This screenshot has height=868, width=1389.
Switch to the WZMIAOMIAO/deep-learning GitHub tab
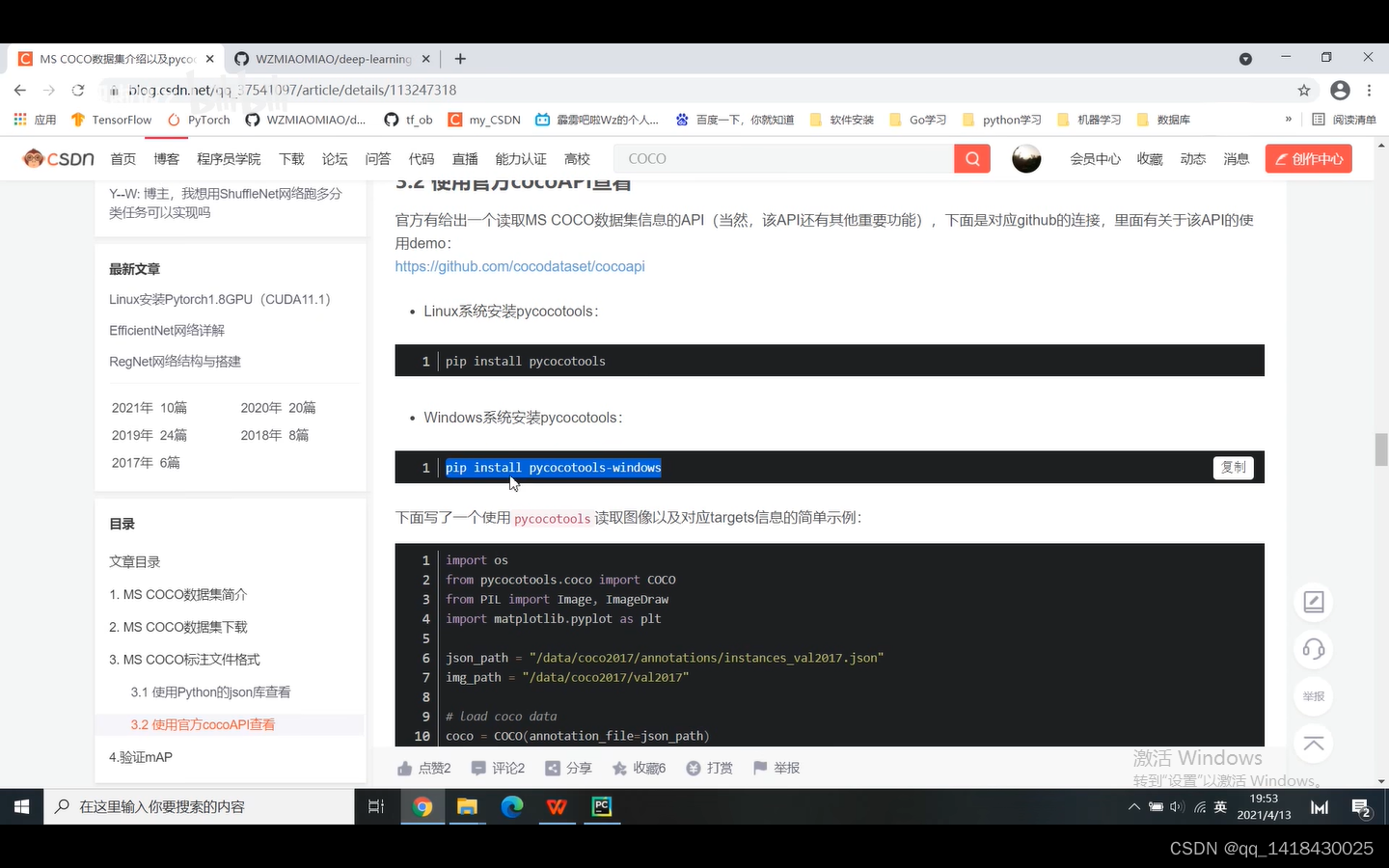(333, 59)
